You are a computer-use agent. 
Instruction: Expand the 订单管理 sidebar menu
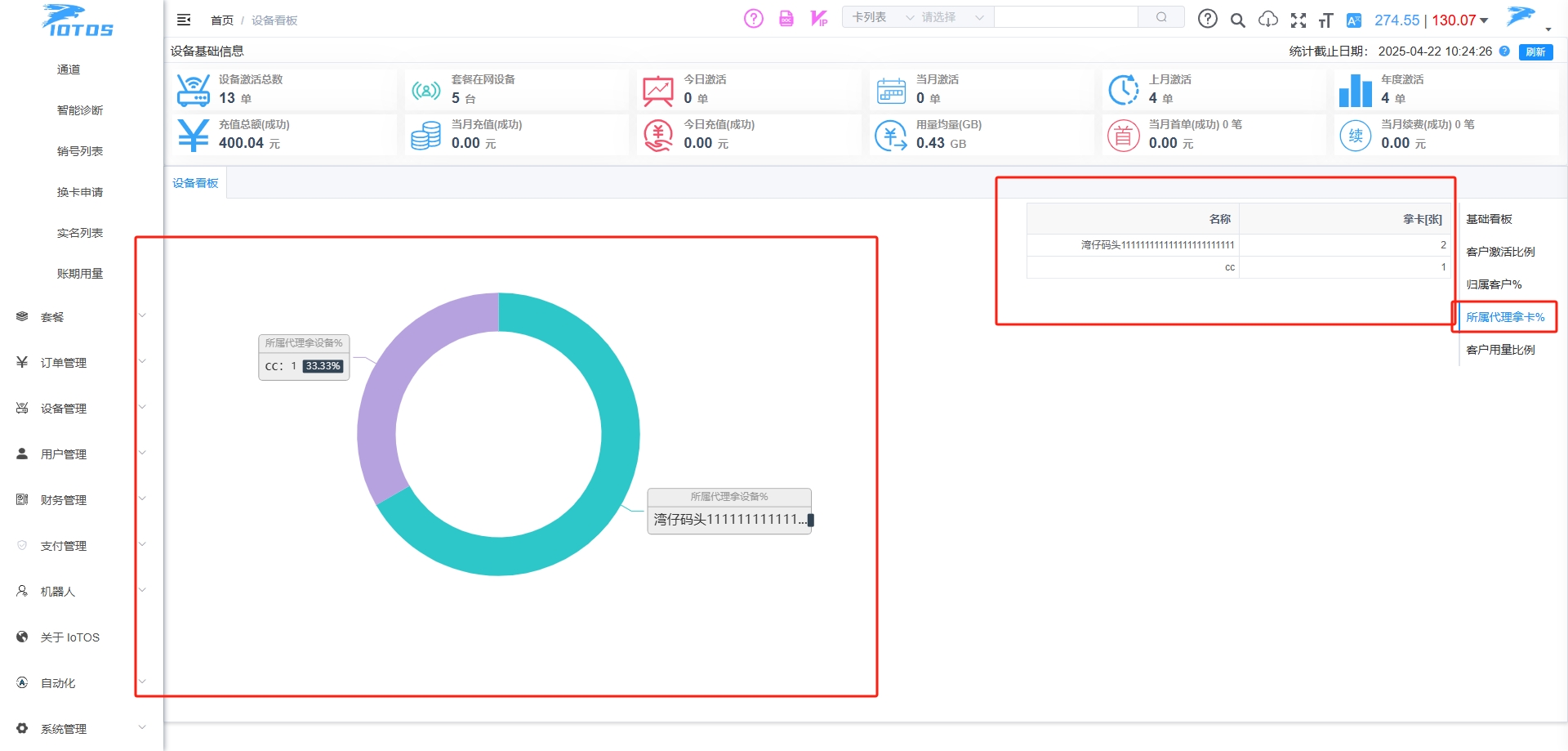click(82, 362)
